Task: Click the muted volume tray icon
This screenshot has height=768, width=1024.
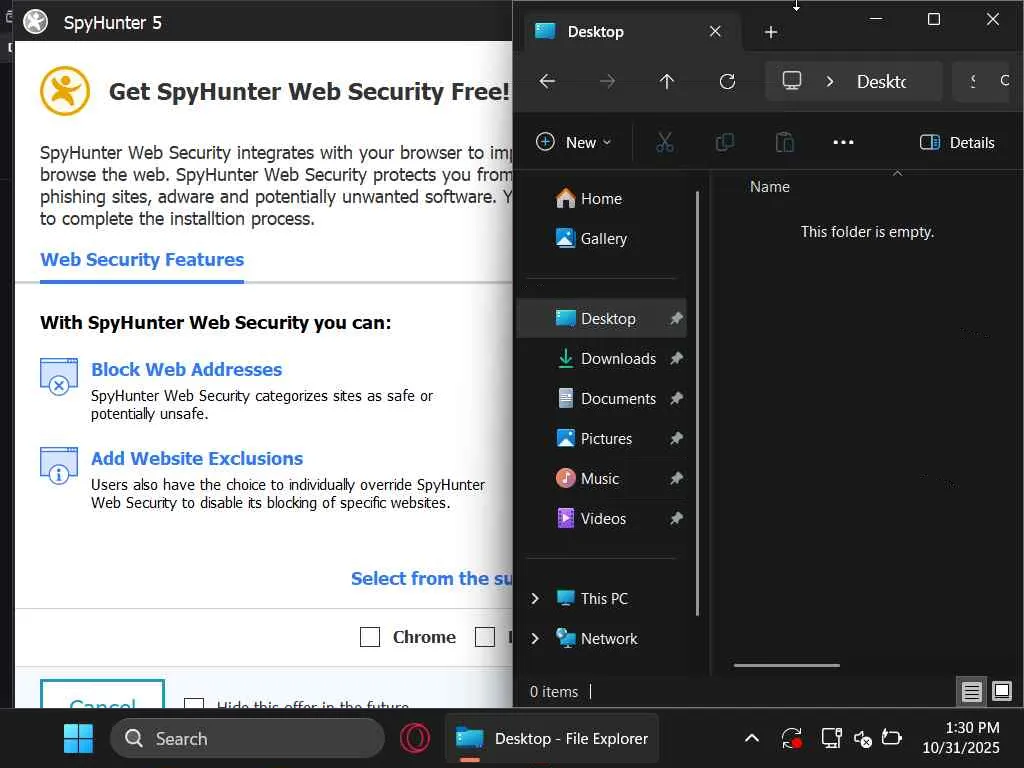Action: pyautogui.click(x=862, y=739)
